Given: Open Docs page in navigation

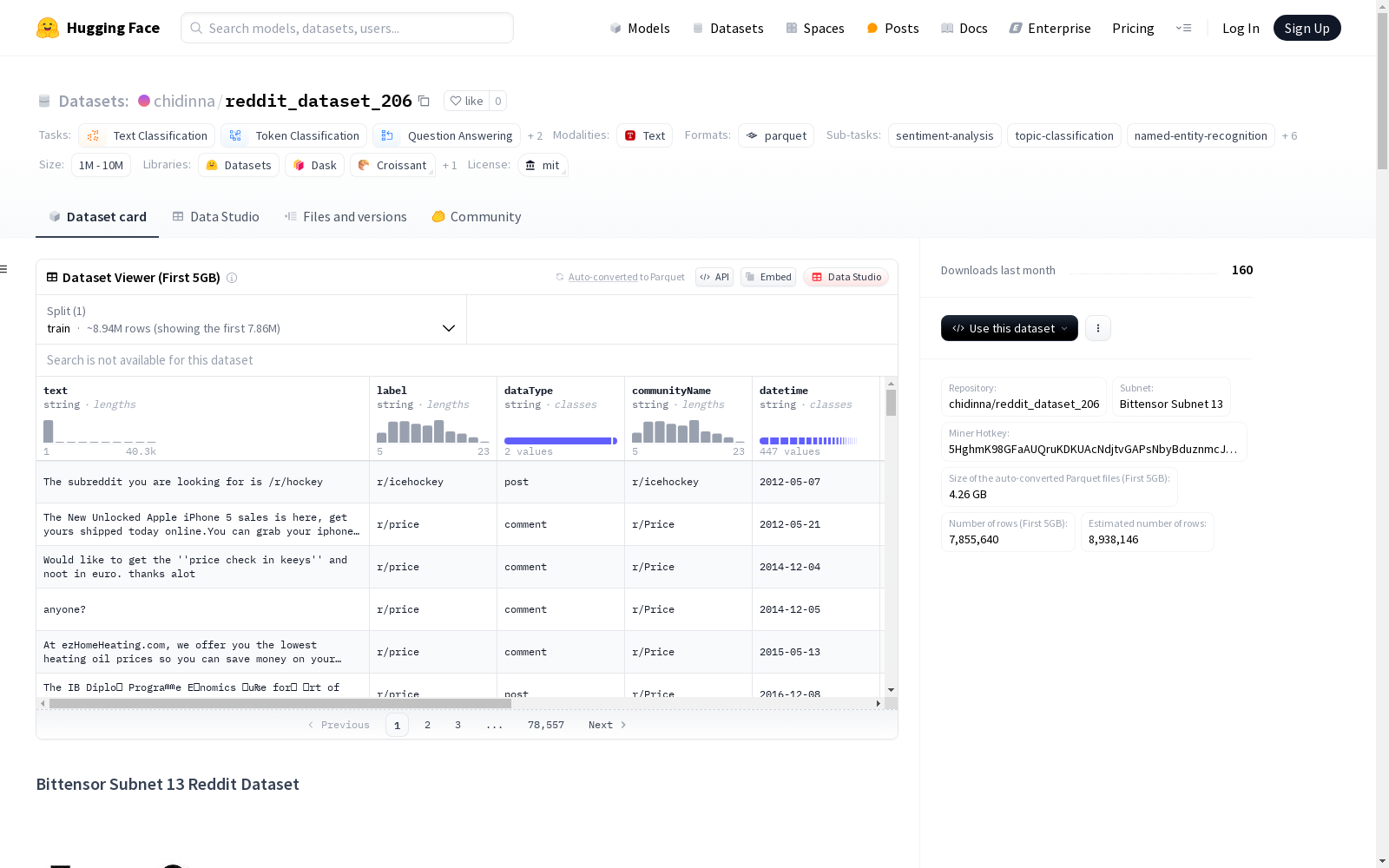Looking at the screenshot, I should [x=964, y=28].
